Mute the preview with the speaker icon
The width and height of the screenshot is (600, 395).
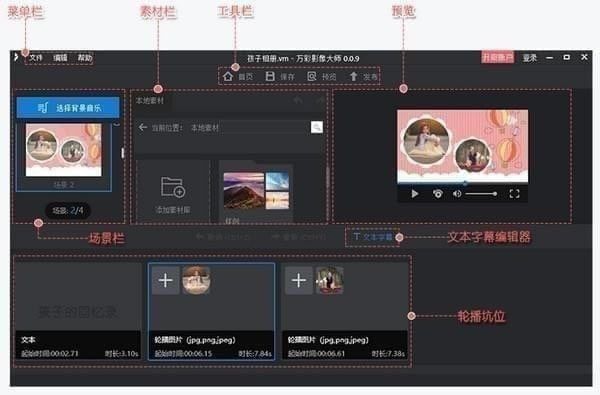point(457,194)
